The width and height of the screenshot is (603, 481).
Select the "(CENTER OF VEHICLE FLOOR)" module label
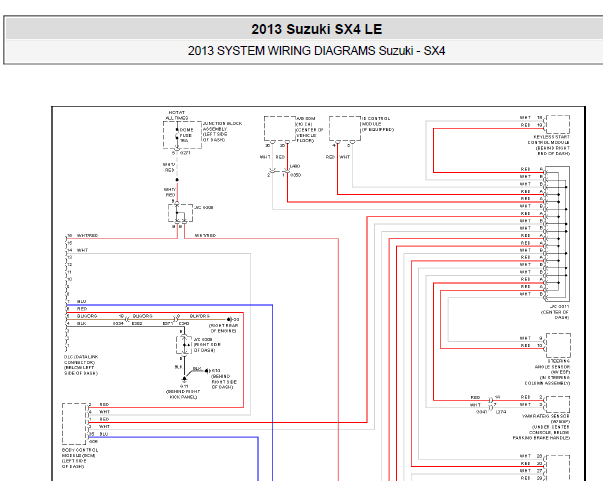(309, 135)
